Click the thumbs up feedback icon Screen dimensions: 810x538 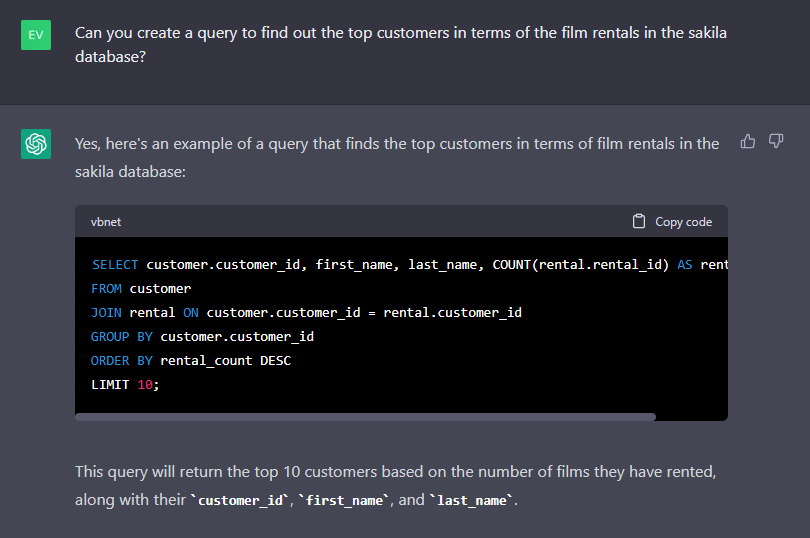747,141
